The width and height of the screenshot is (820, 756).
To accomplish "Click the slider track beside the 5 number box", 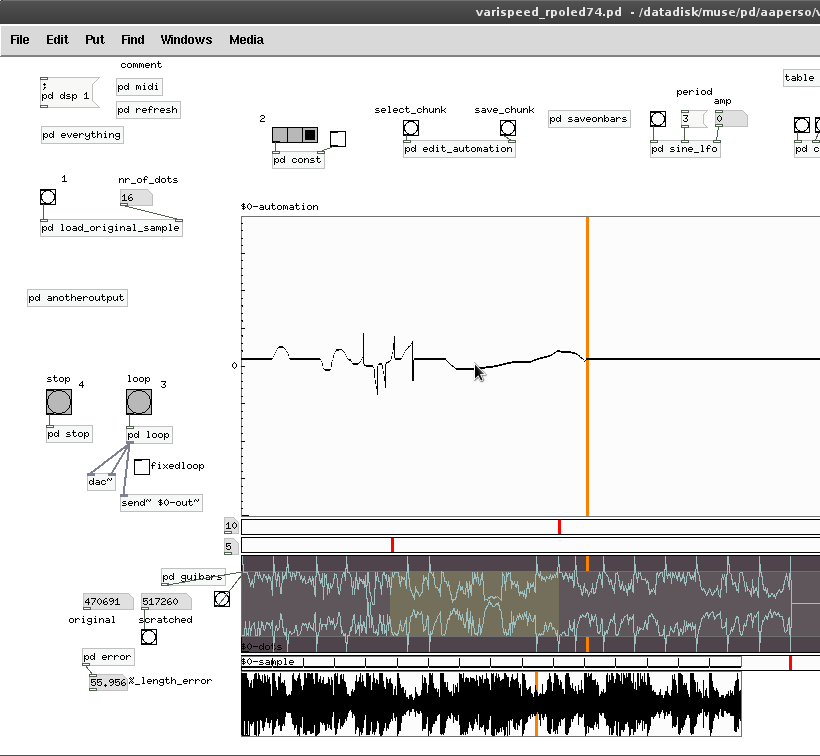I will click(x=530, y=546).
